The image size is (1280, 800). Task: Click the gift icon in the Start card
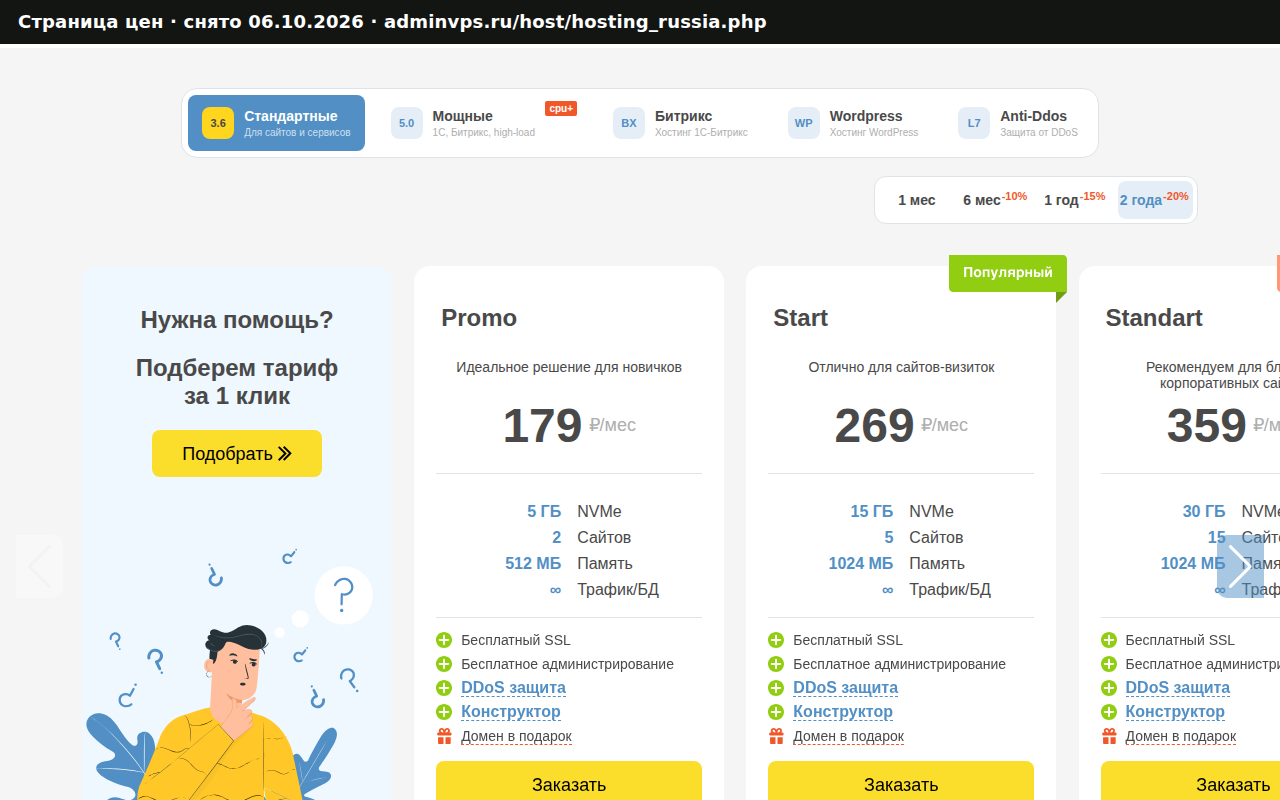click(776, 736)
